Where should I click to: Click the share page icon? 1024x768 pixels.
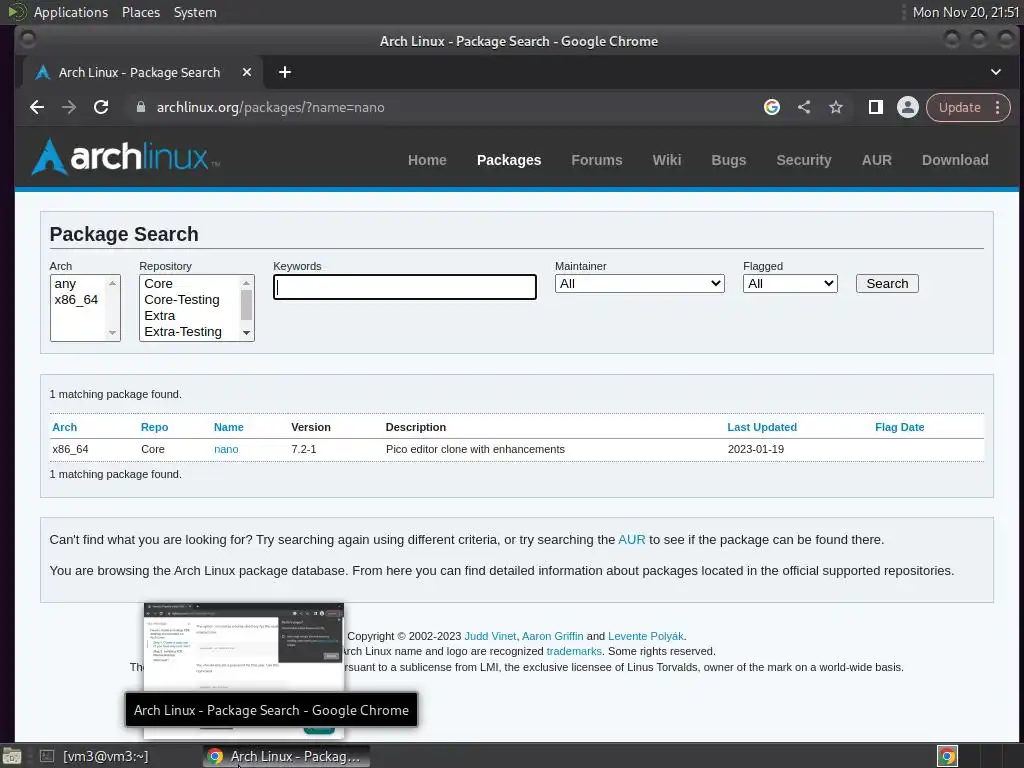coord(804,107)
